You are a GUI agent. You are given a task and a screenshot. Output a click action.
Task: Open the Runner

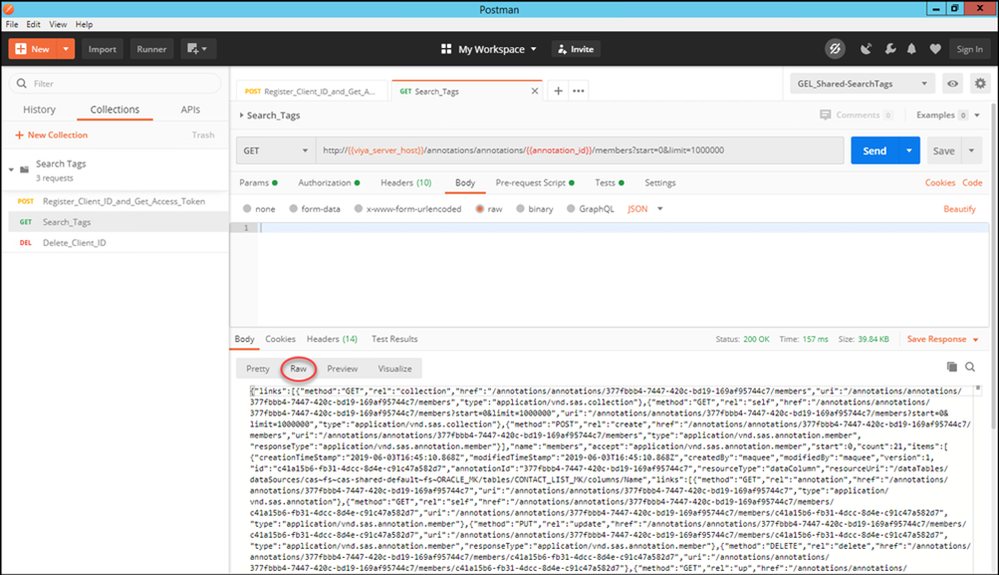tap(152, 49)
